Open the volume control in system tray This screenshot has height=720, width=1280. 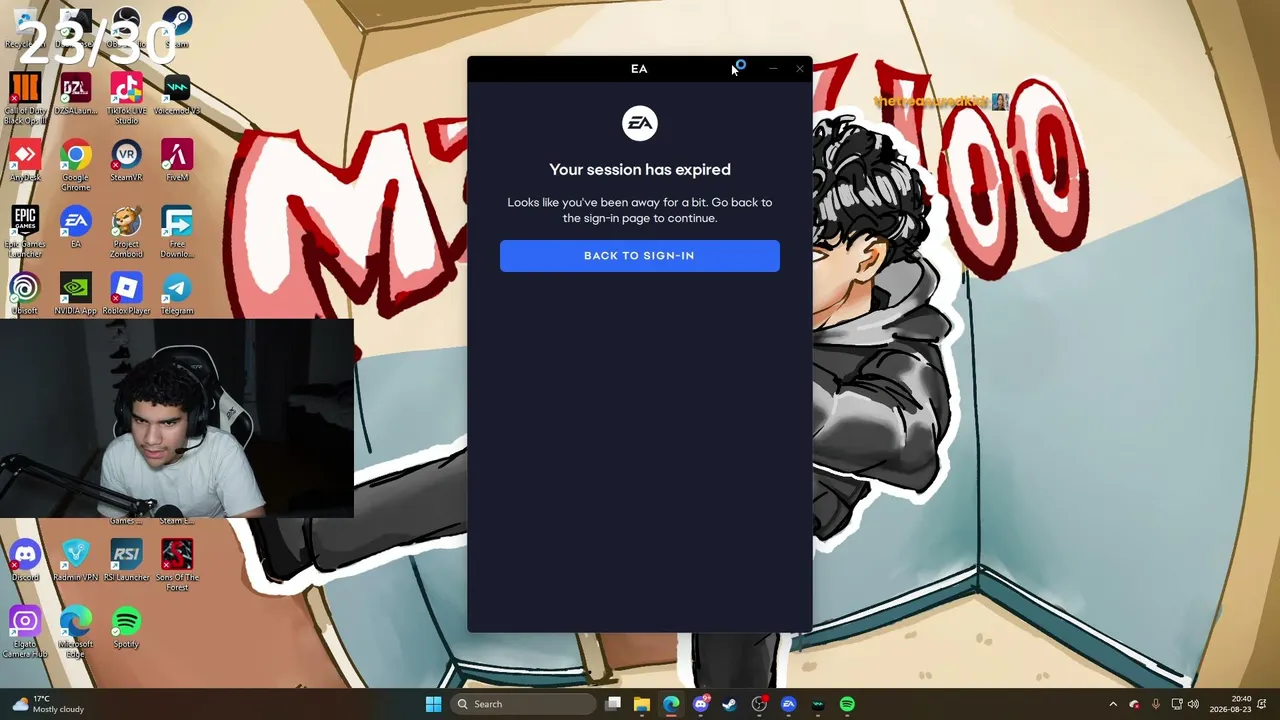(1193, 704)
